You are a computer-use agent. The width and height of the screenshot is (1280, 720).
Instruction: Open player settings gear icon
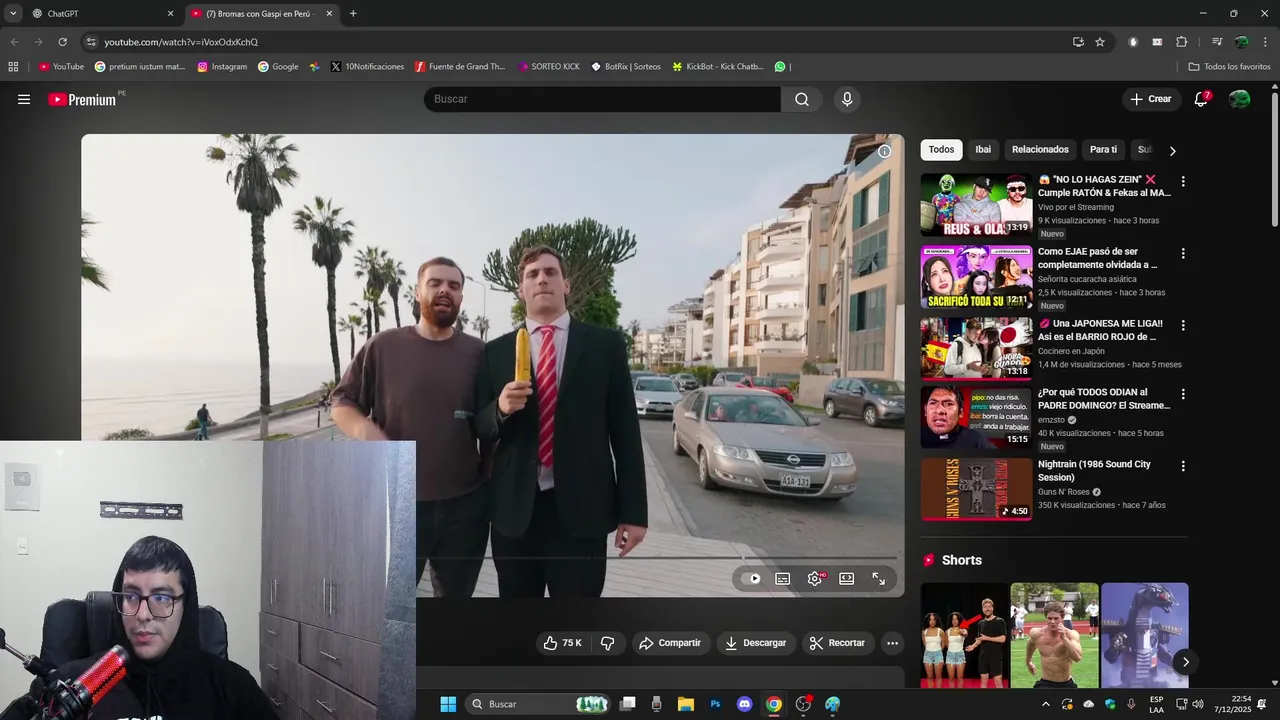[815, 578]
